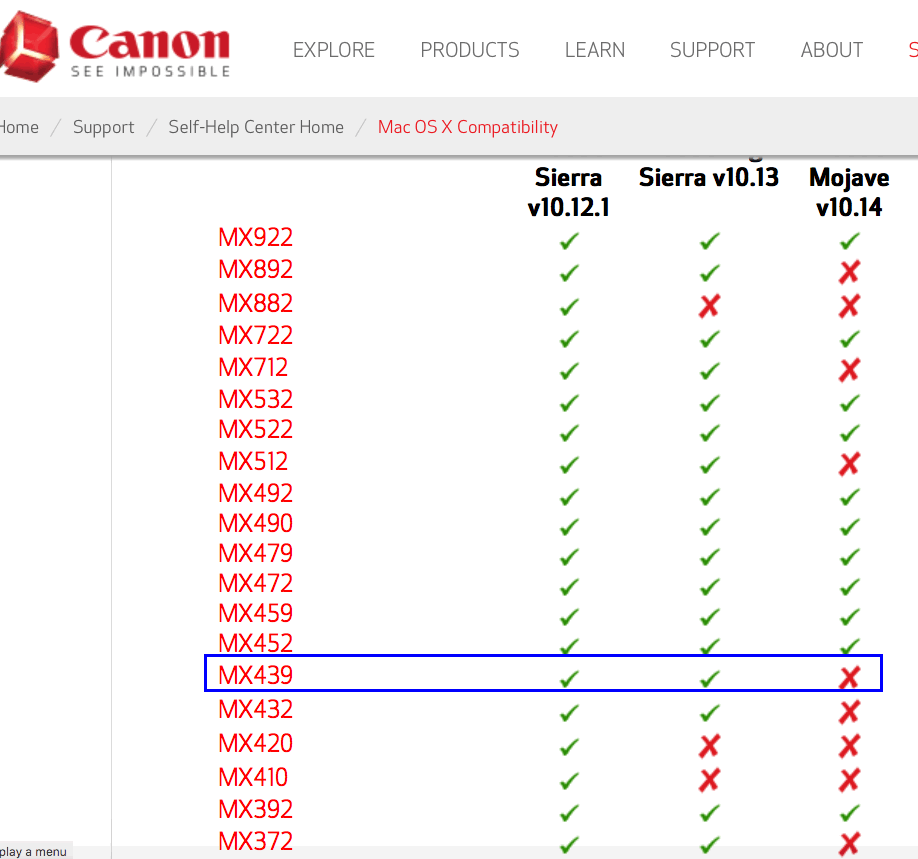Click MX522 Sierra v10.13 green checkmark
Viewport: 918px width, 859px height.
[710, 433]
